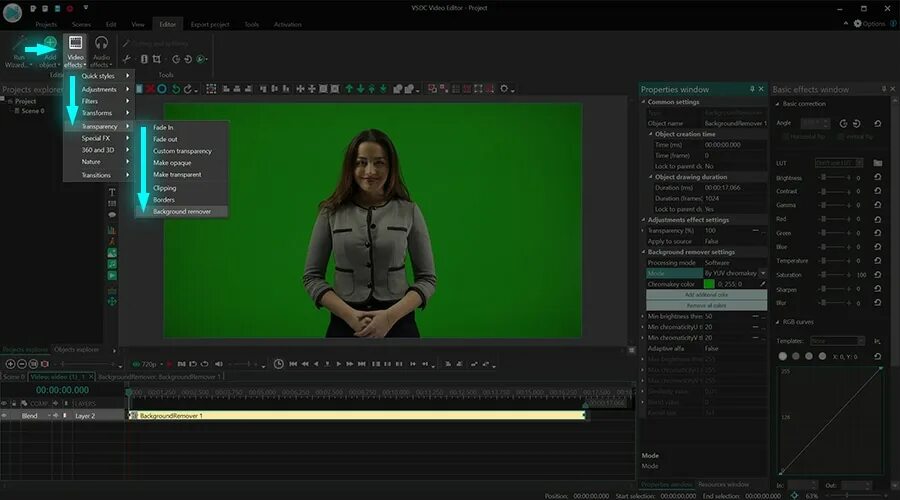Select the crop tool in Tools group

point(157,59)
